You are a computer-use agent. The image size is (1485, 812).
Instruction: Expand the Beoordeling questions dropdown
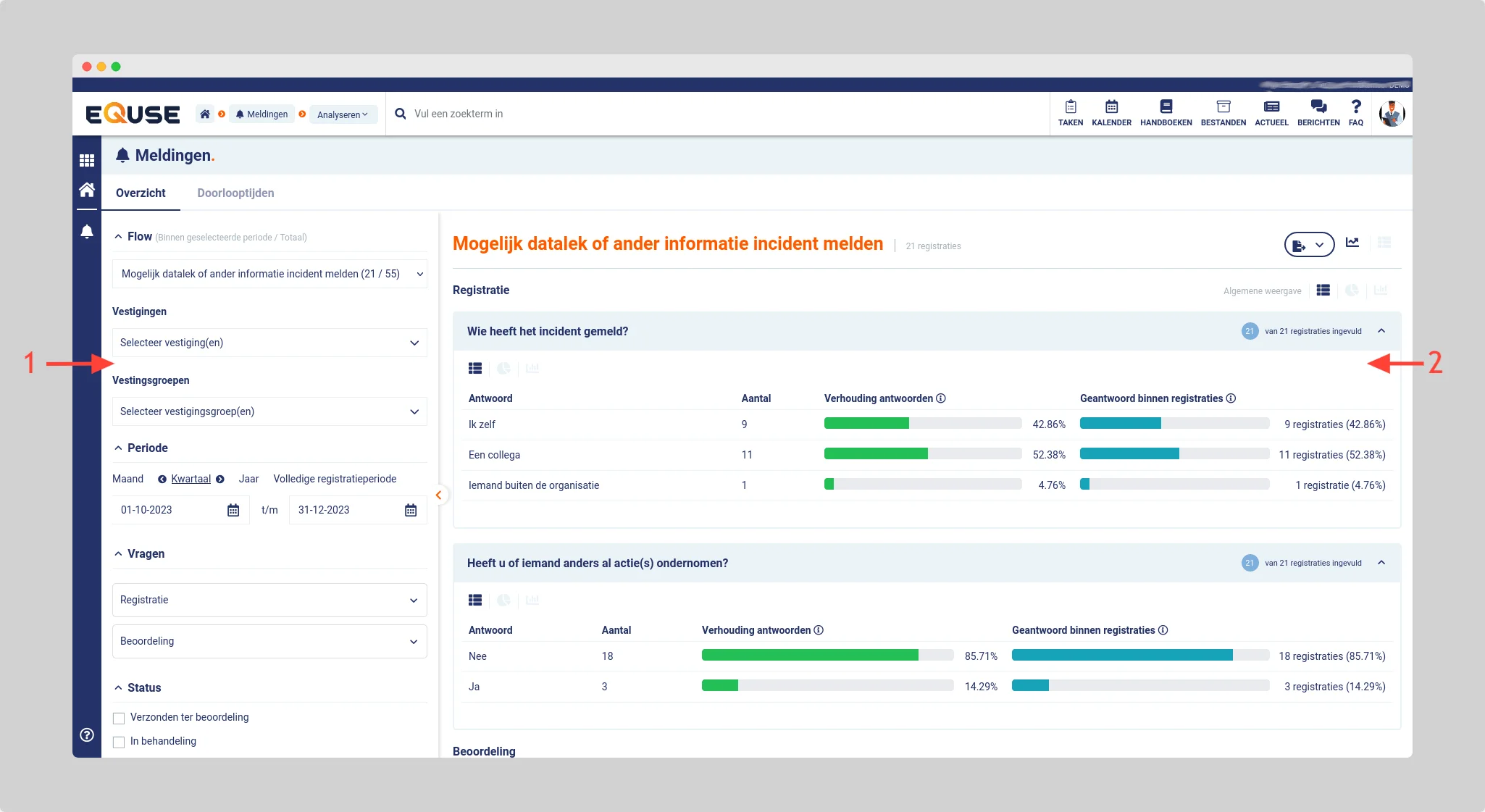coord(269,641)
